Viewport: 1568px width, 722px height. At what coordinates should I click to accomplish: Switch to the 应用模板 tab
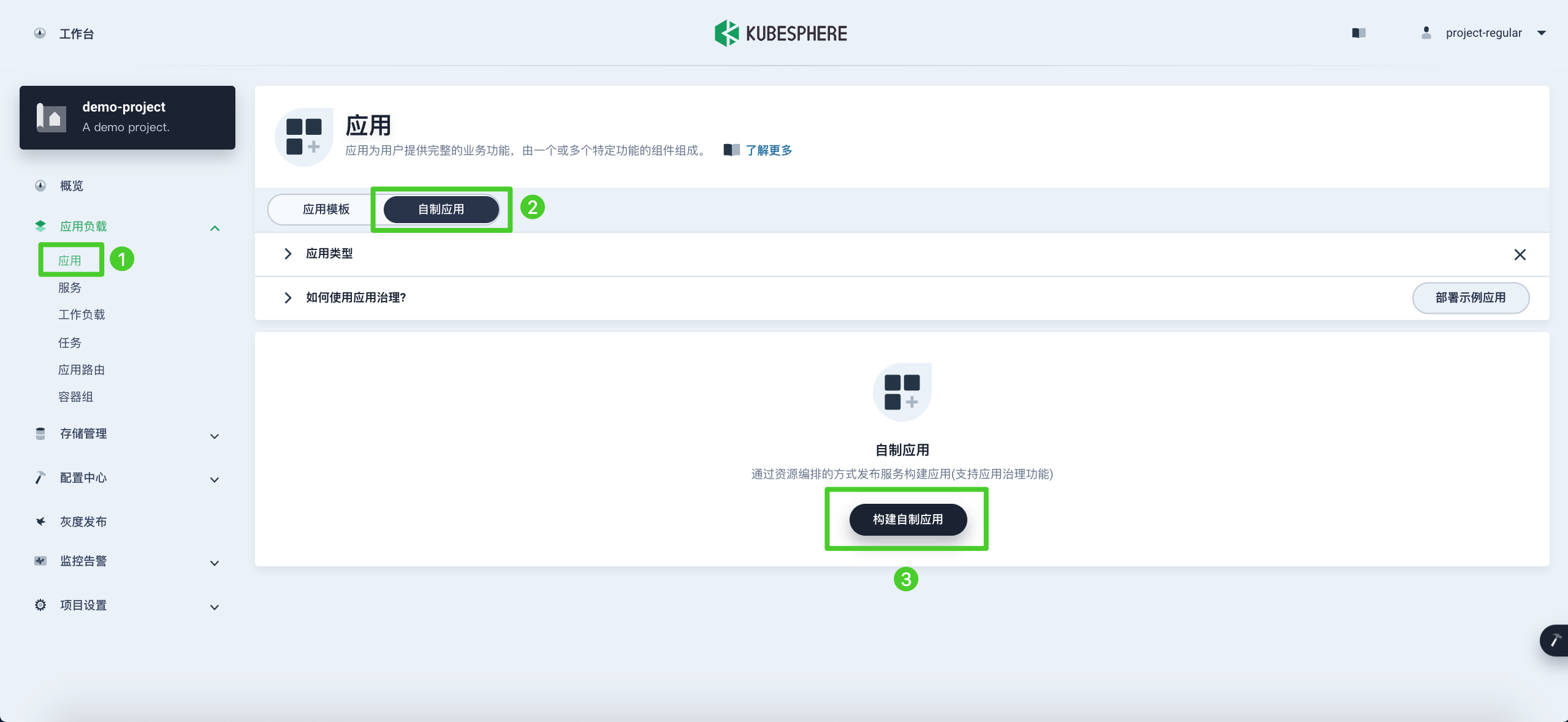[326, 210]
